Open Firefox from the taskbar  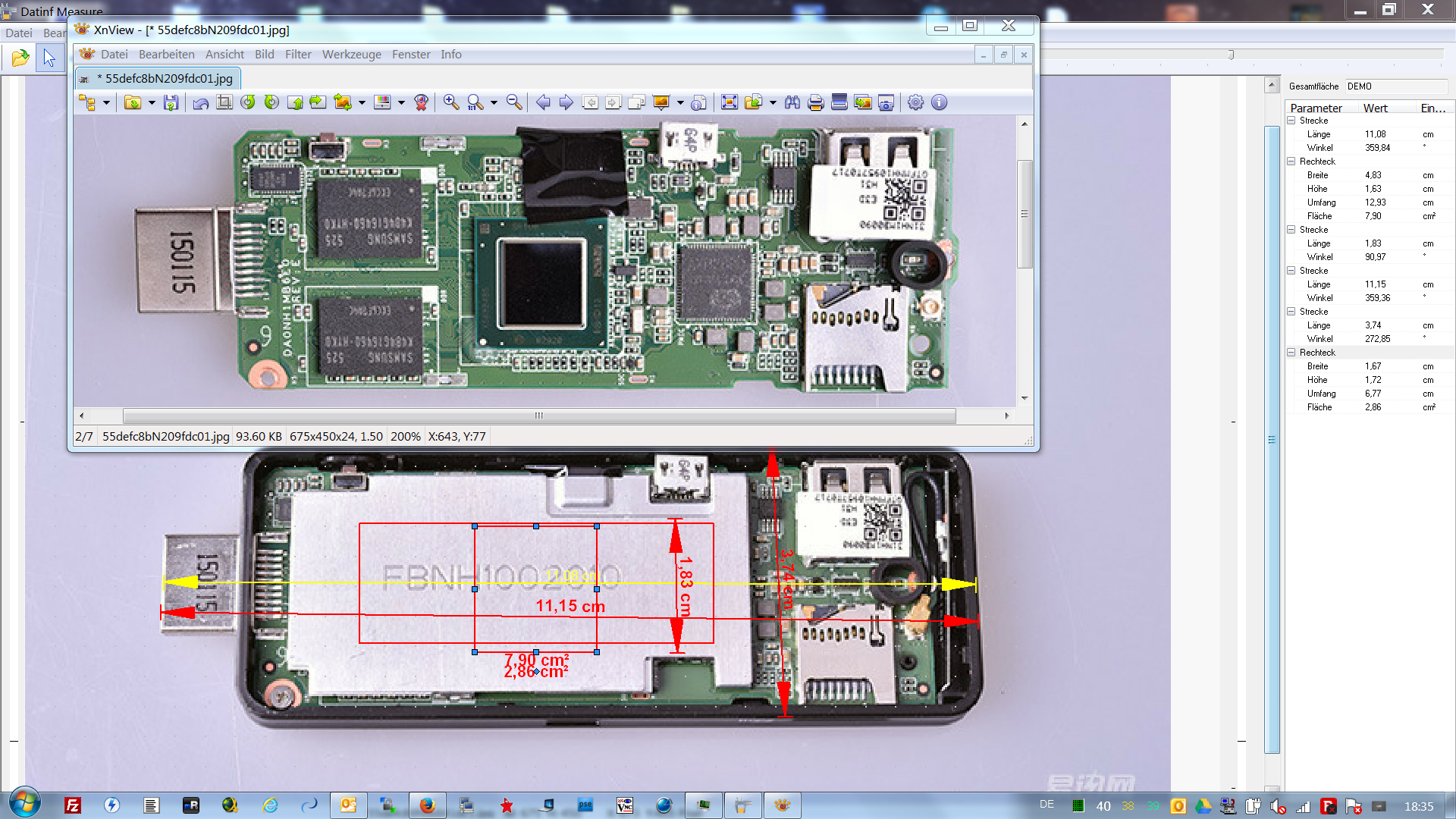[427, 805]
